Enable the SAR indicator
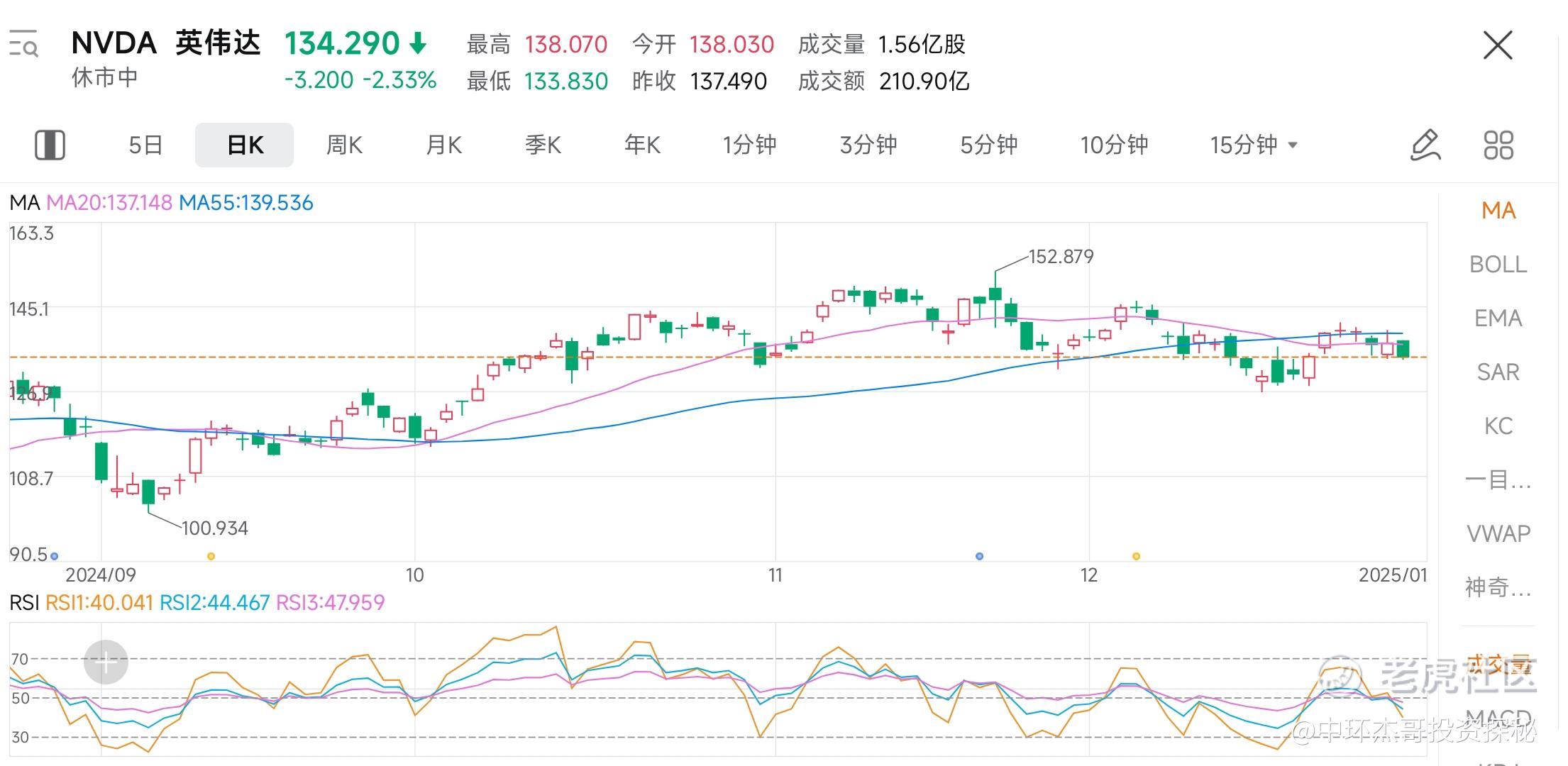The image size is (1568, 766). tap(1498, 372)
